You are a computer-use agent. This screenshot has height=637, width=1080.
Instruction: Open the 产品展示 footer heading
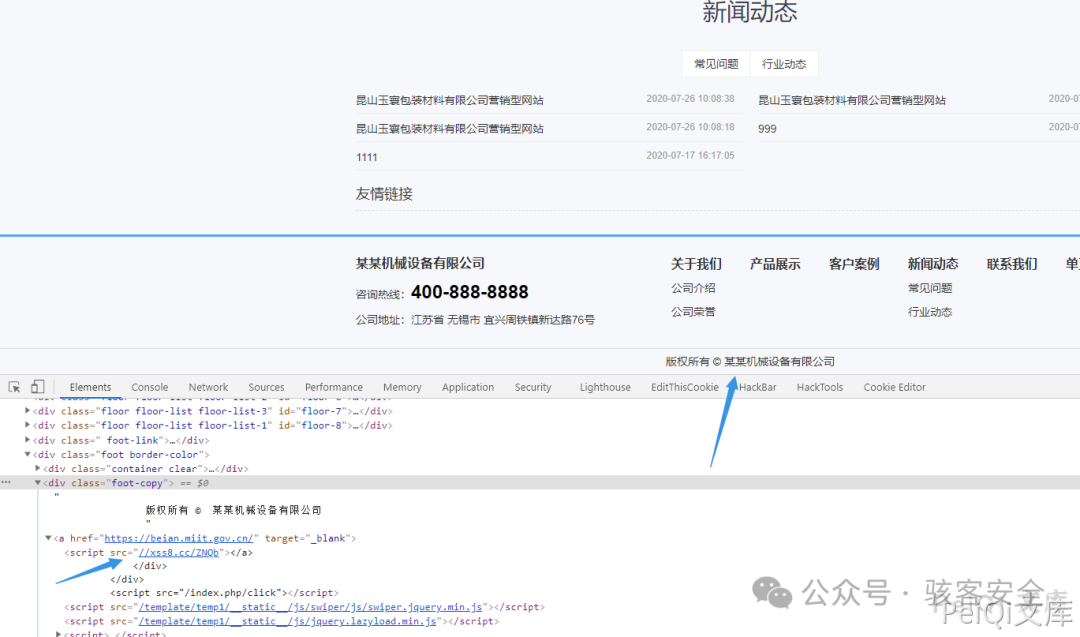(x=775, y=264)
